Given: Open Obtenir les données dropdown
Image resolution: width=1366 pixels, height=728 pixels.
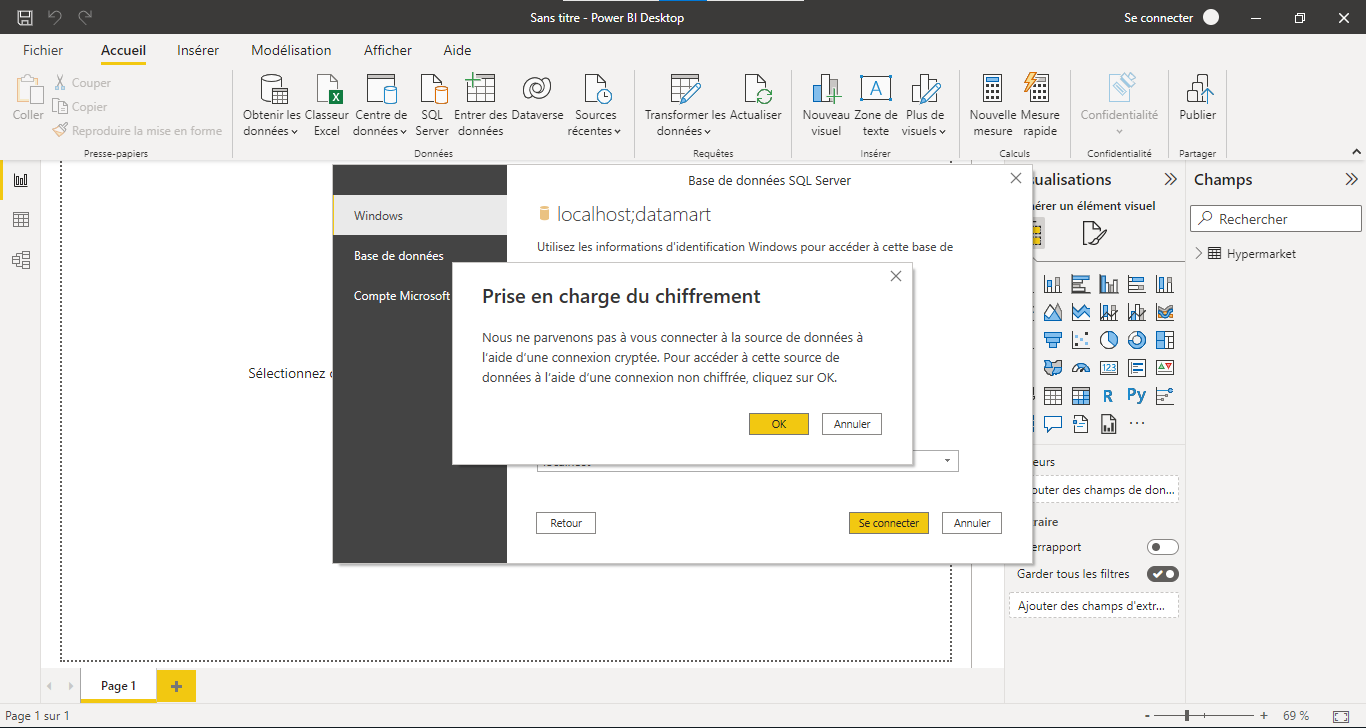Looking at the screenshot, I should point(271,104).
